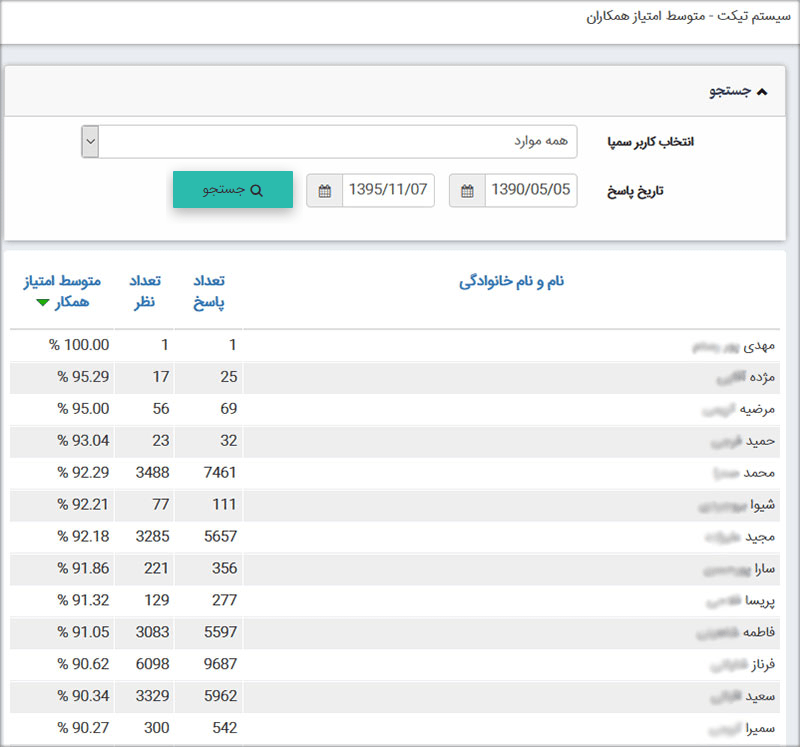The image size is (800, 747).
Task: Open the calendar picker beside 1395/11/07
Action: coord(324,189)
